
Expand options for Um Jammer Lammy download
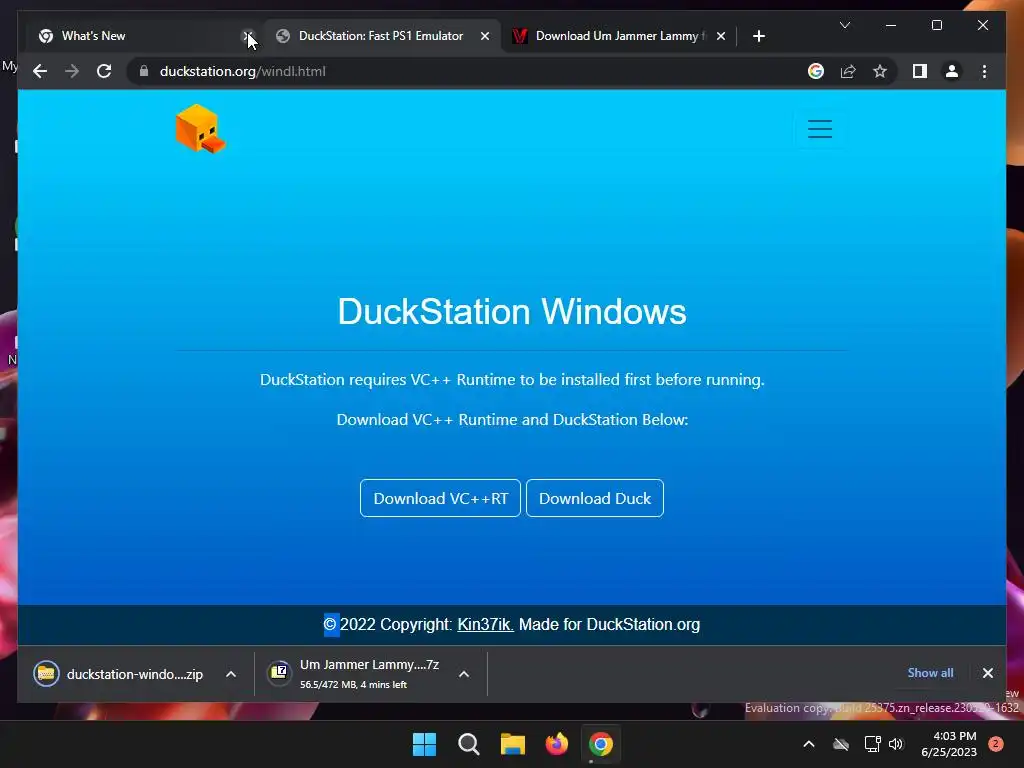point(464,674)
